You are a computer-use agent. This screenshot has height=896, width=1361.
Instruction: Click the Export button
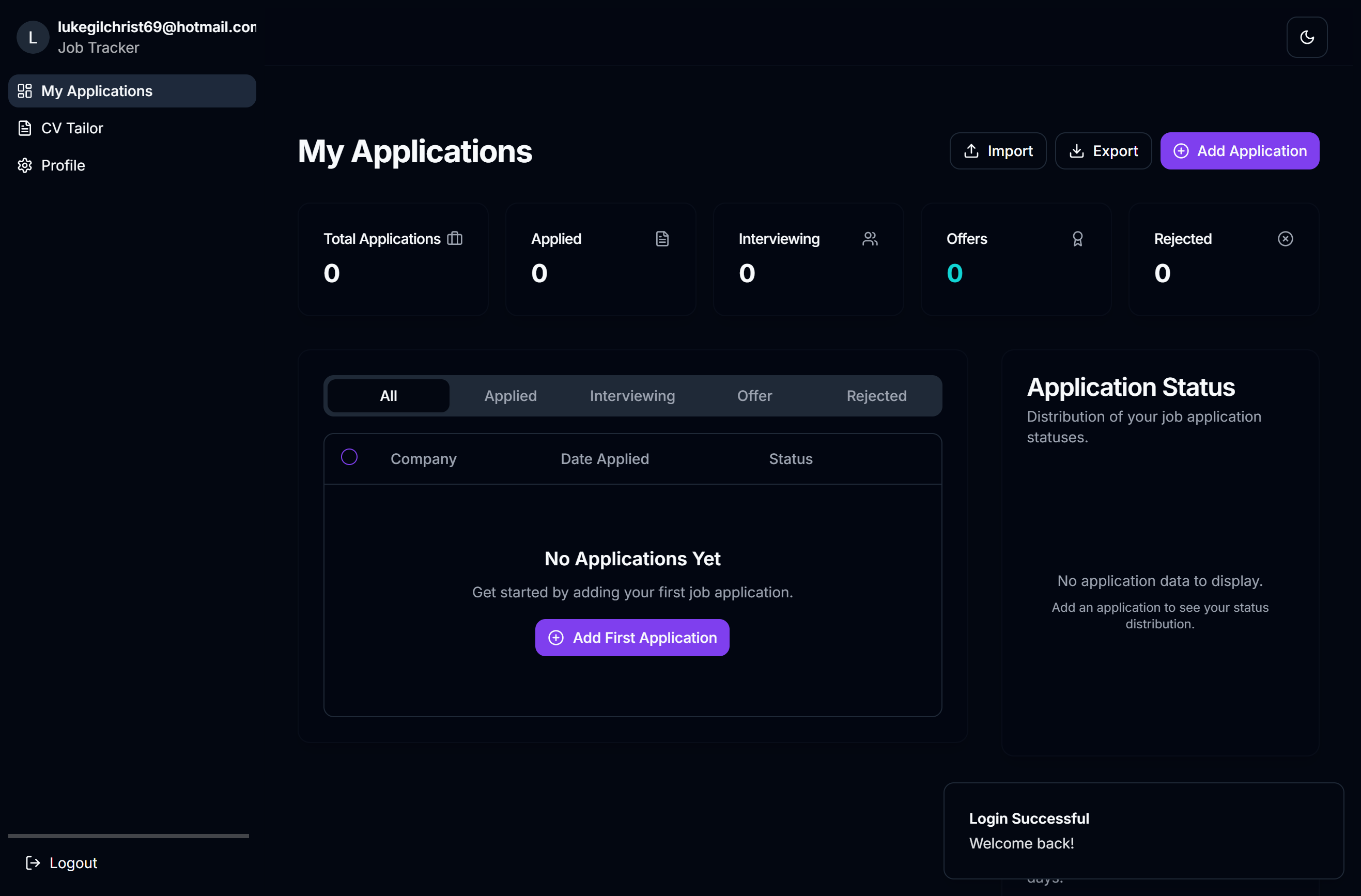(x=1103, y=151)
